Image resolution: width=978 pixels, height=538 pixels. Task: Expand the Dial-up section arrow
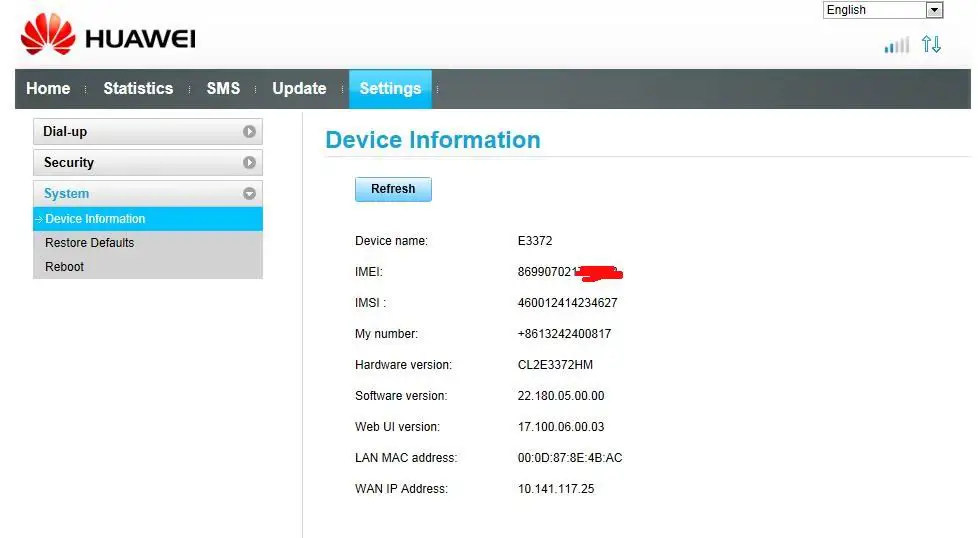pyautogui.click(x=249, y=132)
